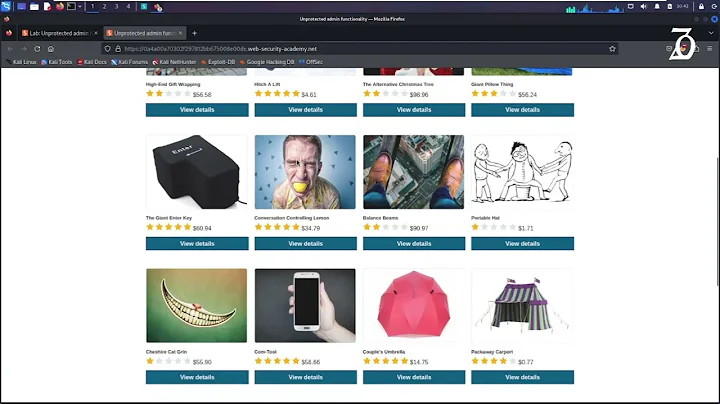Open the Kali Tools bookmark
The height and width of the screenshot is (404, 720).
[x=56, y=62]
